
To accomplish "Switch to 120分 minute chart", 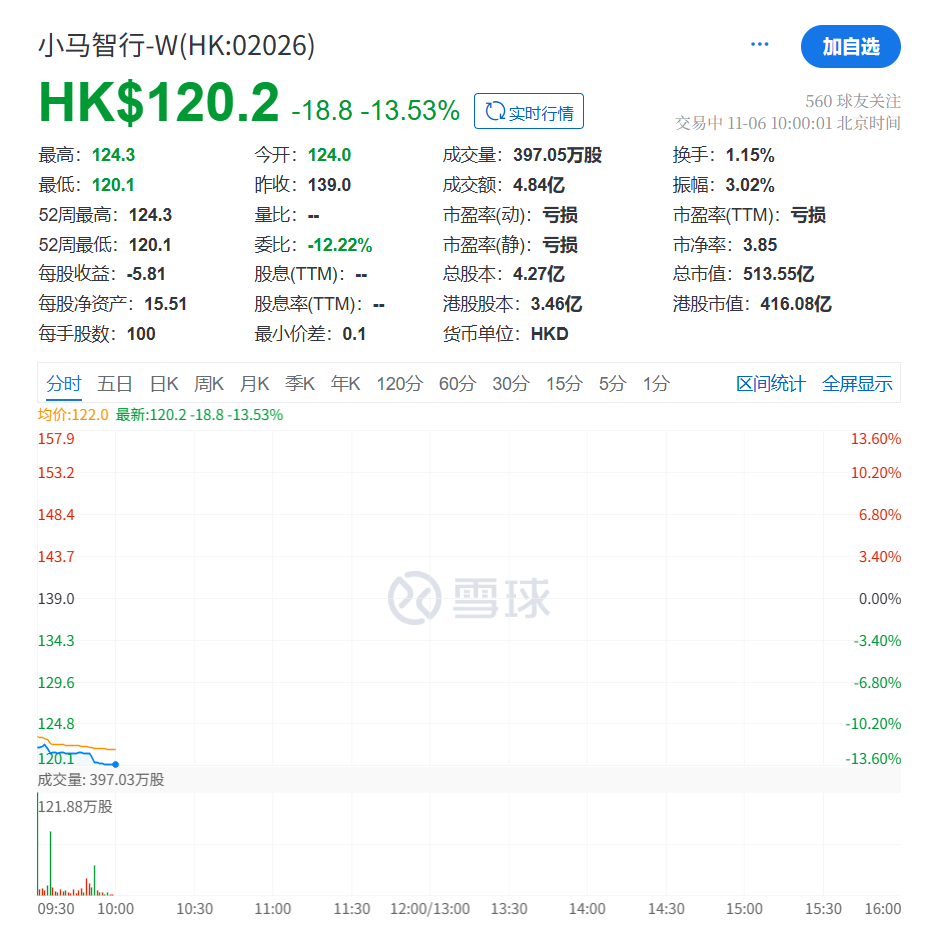I will (x=400, y=384).
